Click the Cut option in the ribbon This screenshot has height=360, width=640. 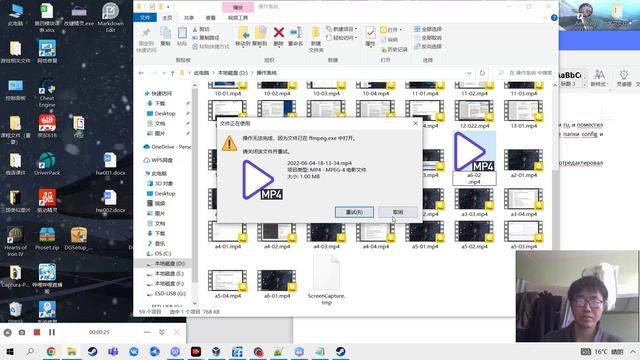click(x=201, y=29)
